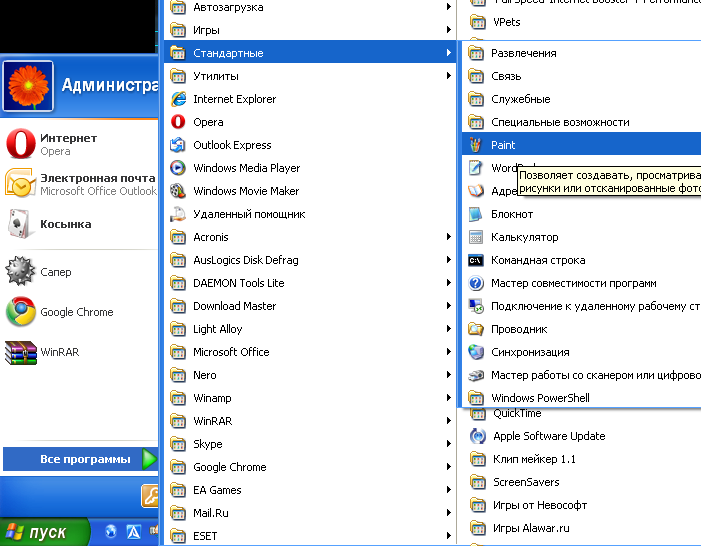Viewport: 701px width, 546px height.
Task: Expand the DAEMON Tools Lite folder
Action: (310, 283)
